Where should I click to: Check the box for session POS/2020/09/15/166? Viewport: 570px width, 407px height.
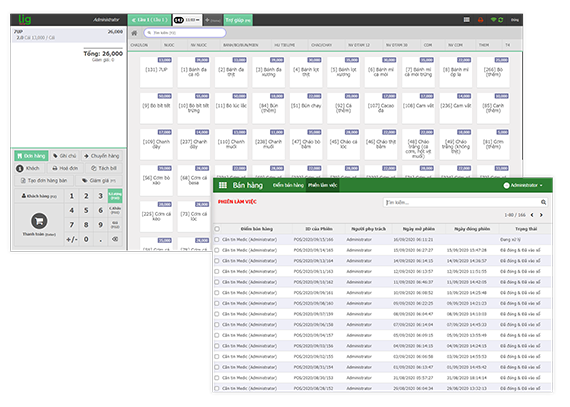[x=217, y=240]
